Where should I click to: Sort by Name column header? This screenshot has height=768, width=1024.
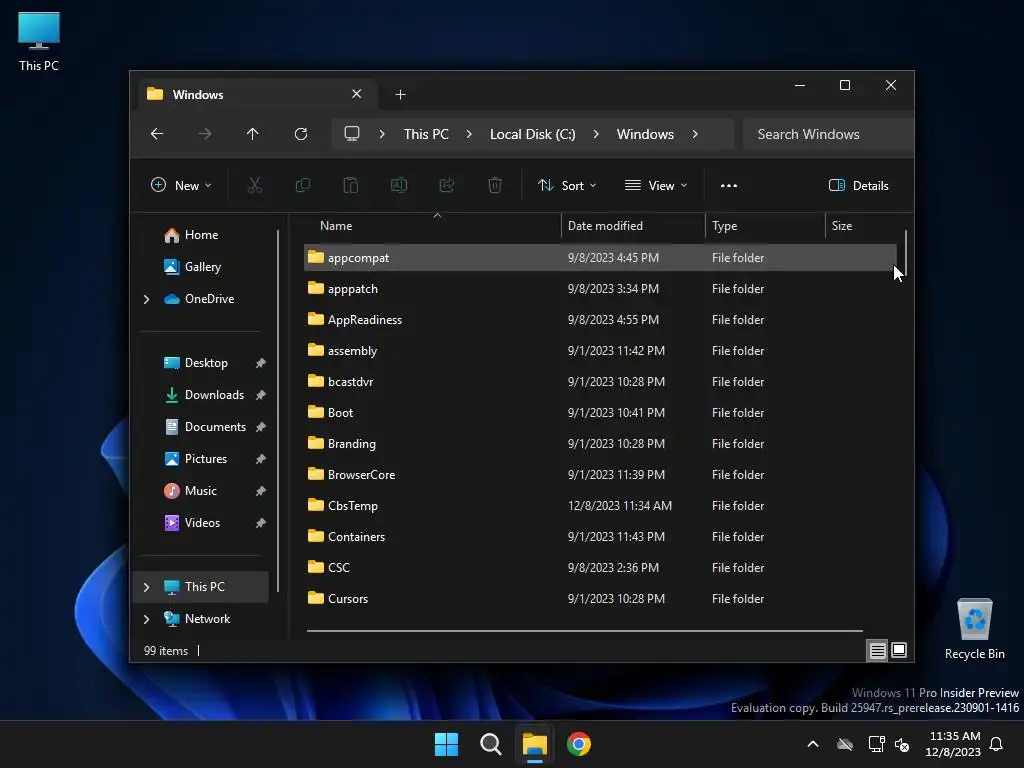point(431,226)
